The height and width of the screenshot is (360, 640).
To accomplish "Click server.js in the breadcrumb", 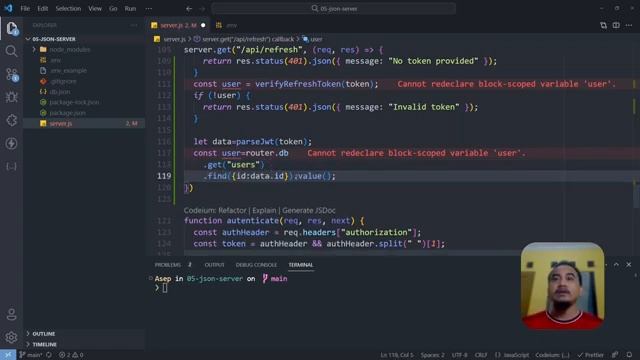I will tap(174, 39).
